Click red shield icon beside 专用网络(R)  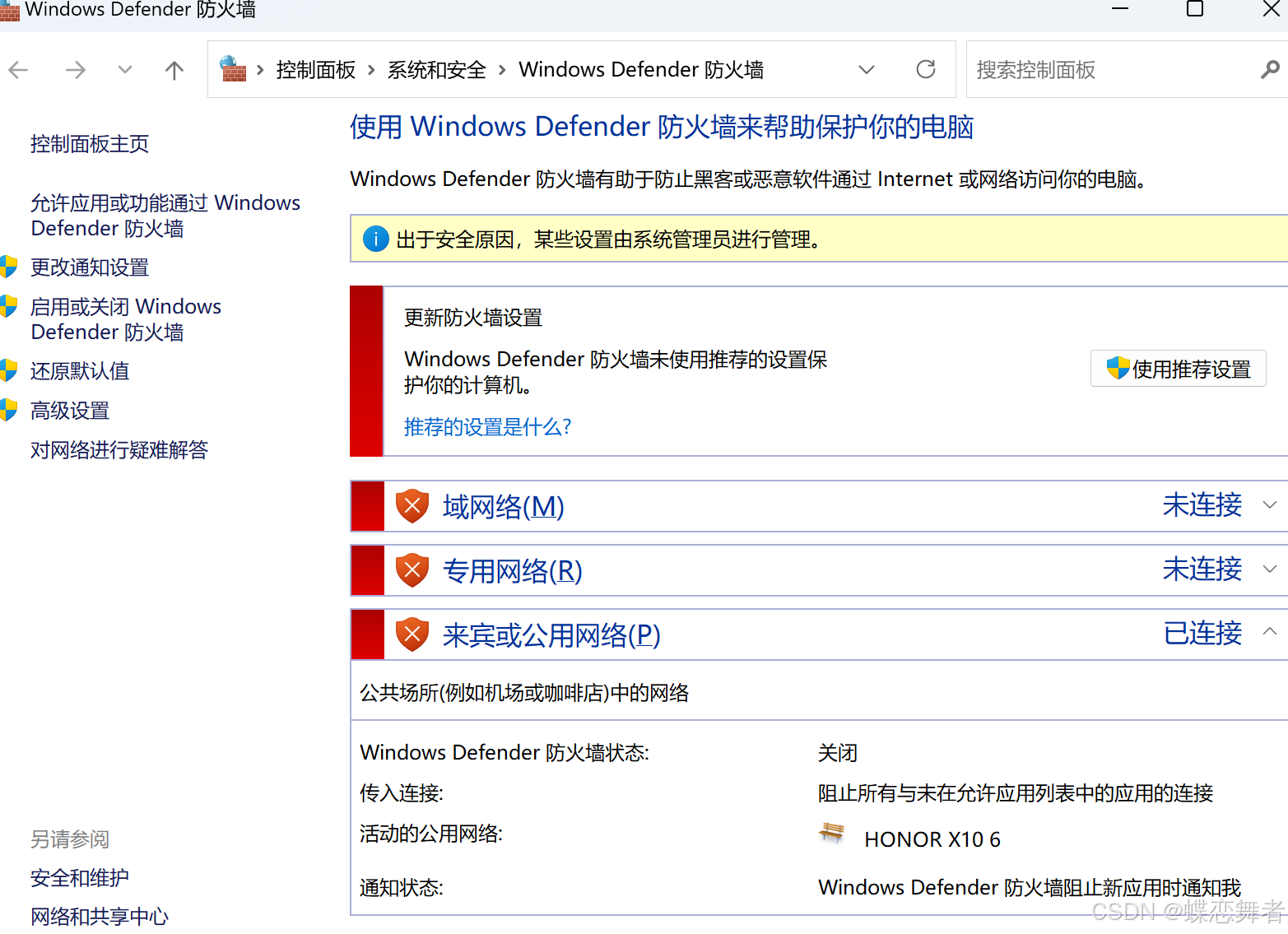(x=412, y=570)
